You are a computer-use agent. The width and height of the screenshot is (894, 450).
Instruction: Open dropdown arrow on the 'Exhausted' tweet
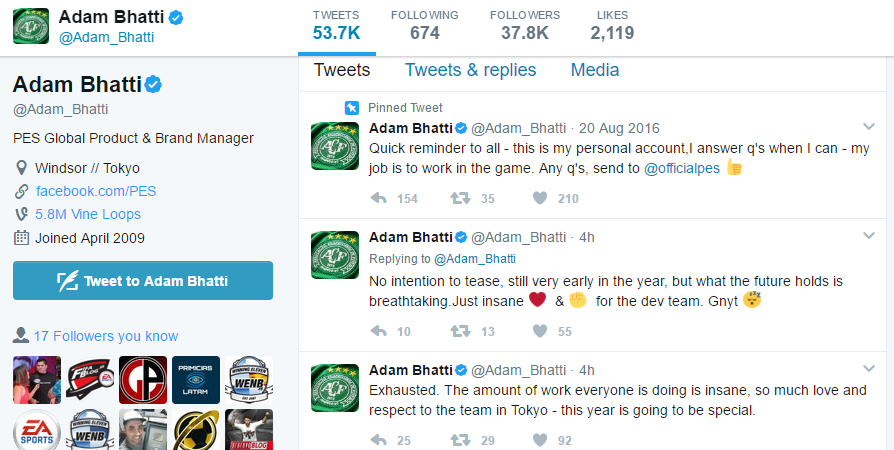coord(869,369)
